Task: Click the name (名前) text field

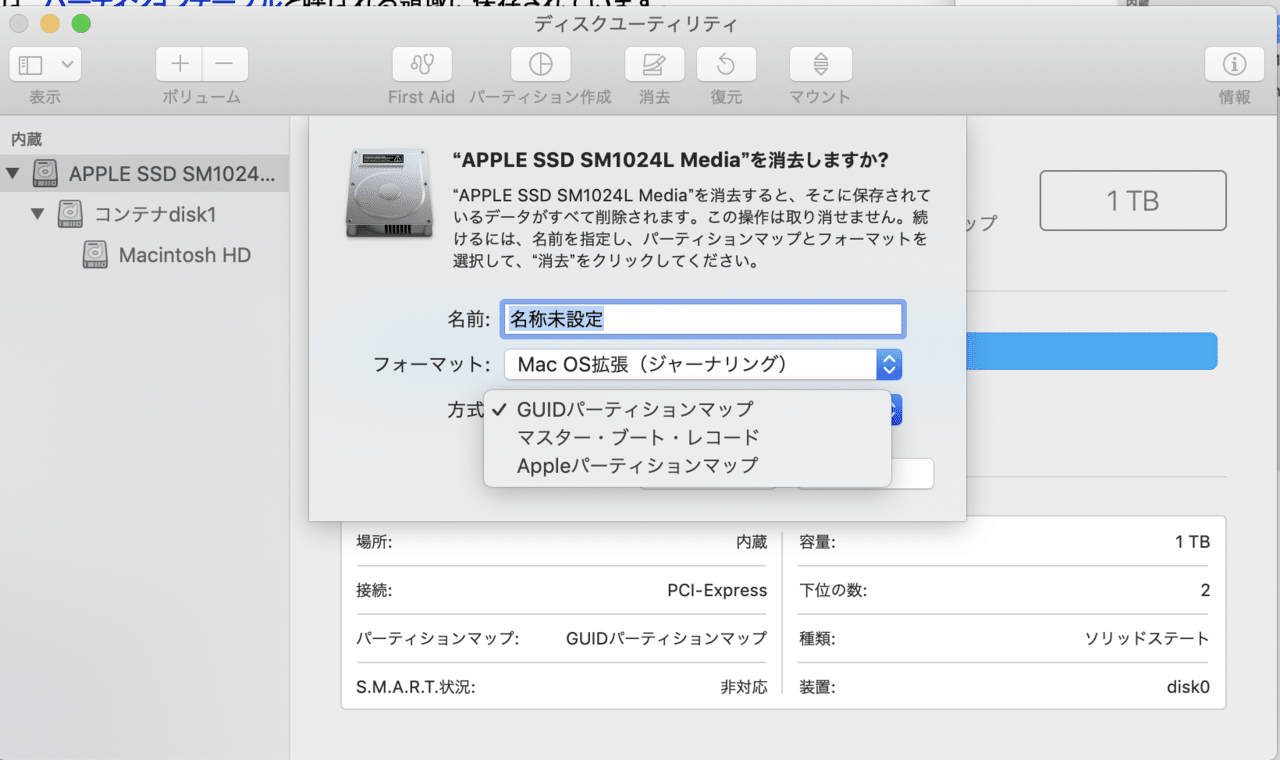Action: 703,319
